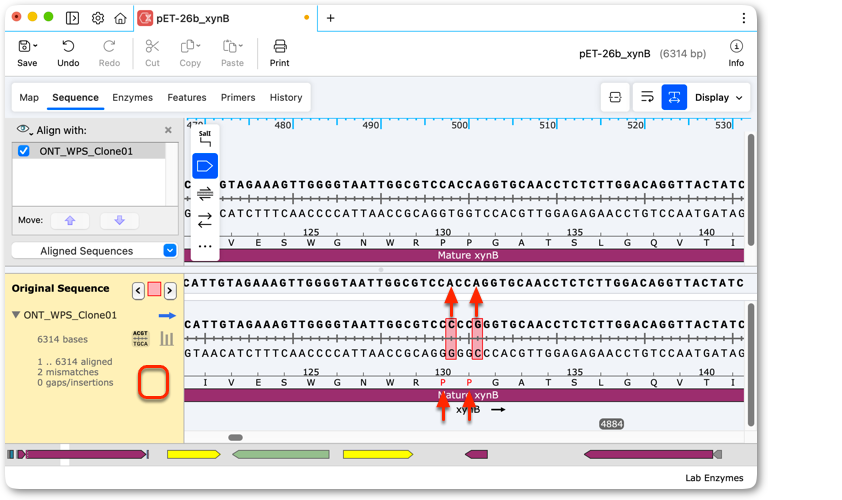Click the xynB gene label below feature

[x=468, y=410]
